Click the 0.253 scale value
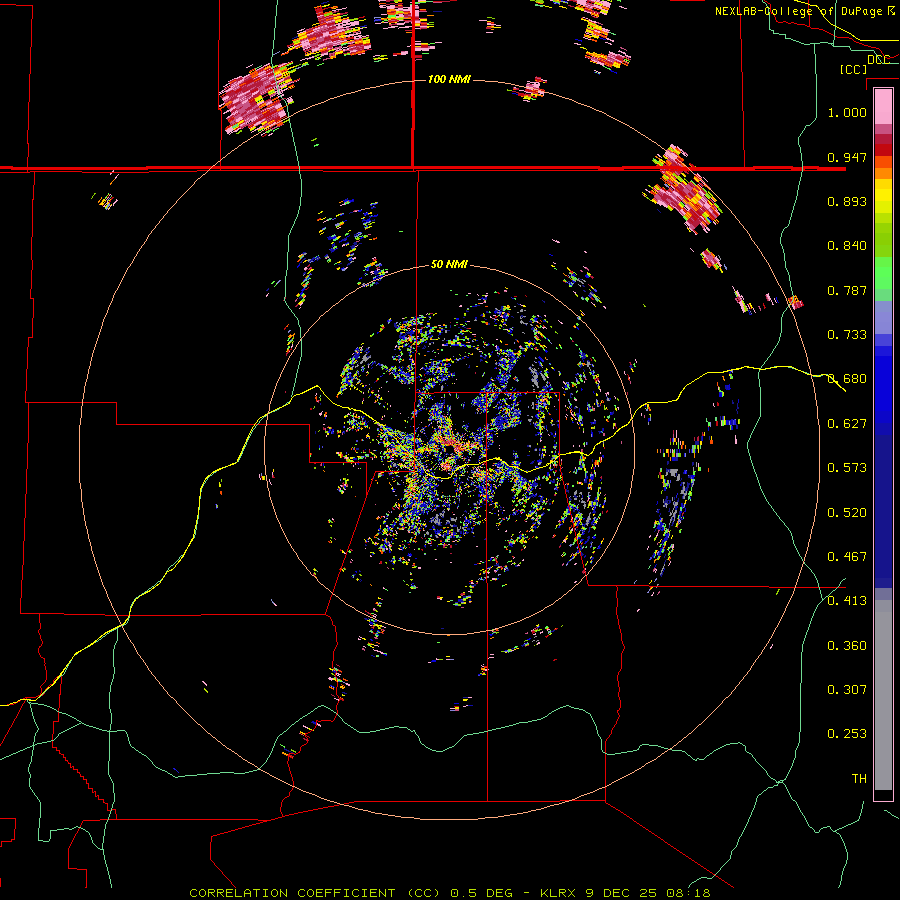 point(847,734)
